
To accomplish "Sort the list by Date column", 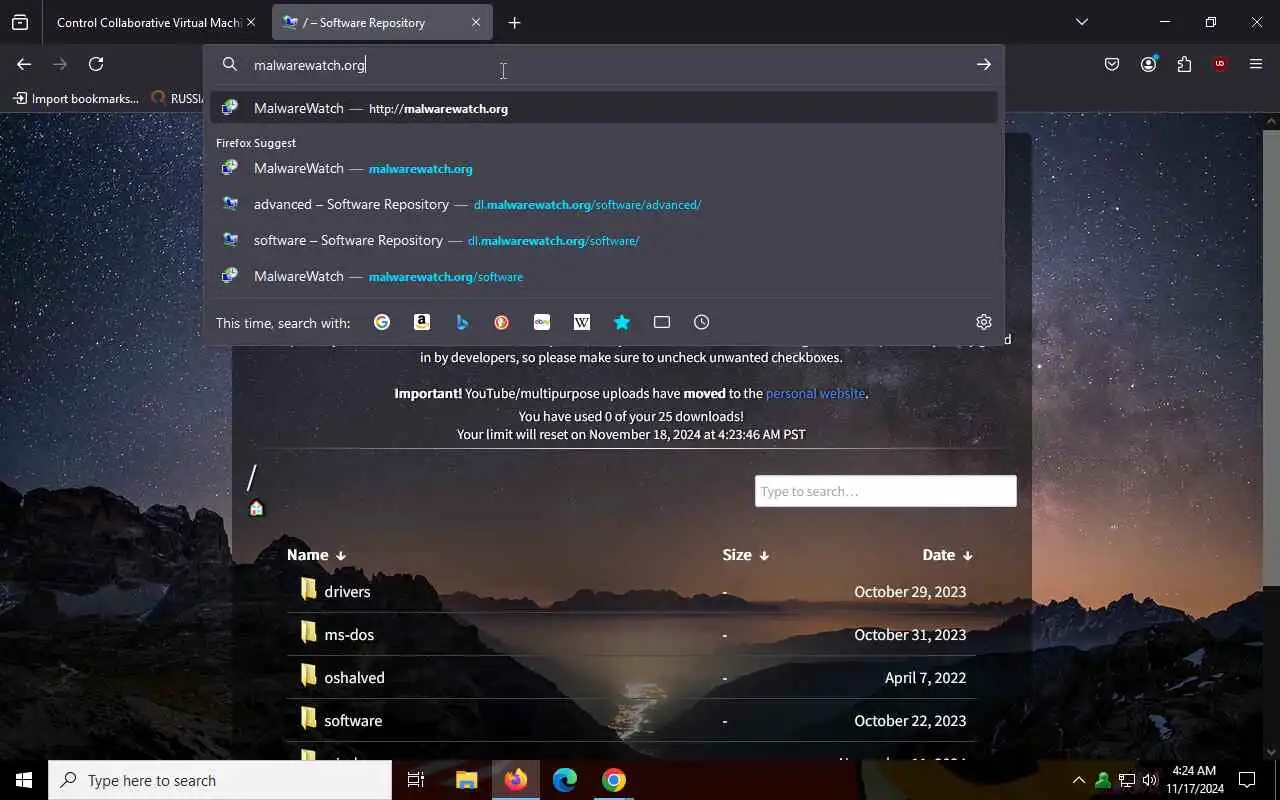I will 947,554.
